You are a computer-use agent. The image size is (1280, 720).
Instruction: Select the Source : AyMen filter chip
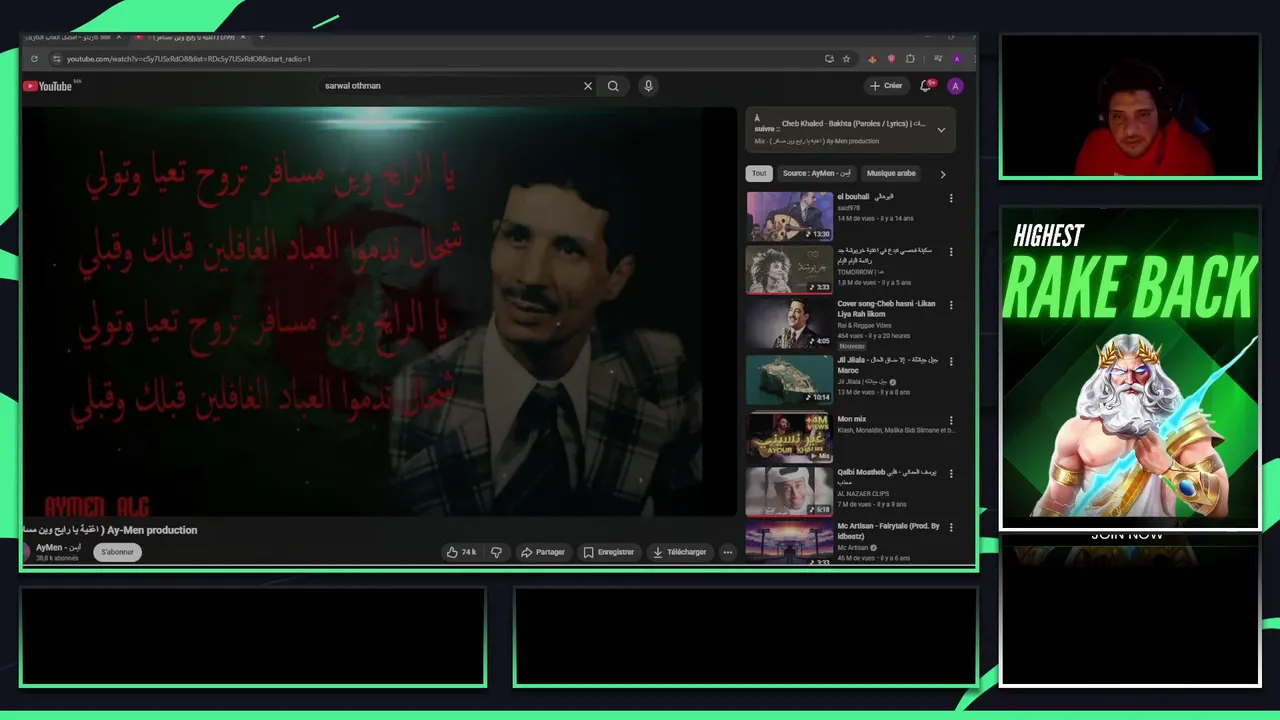coord(817,173)
